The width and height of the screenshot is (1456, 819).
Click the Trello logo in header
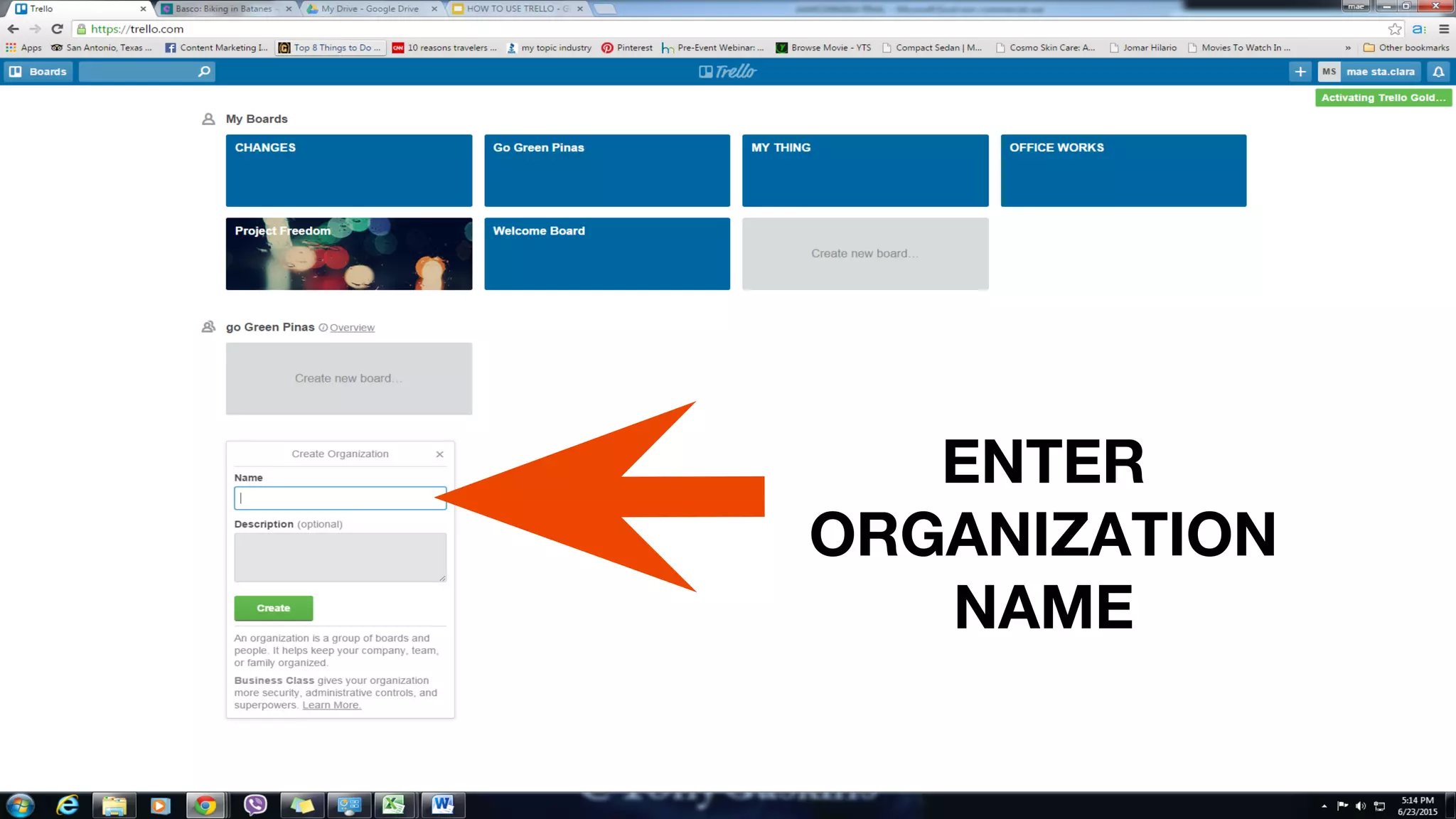[x=727, y=72]
